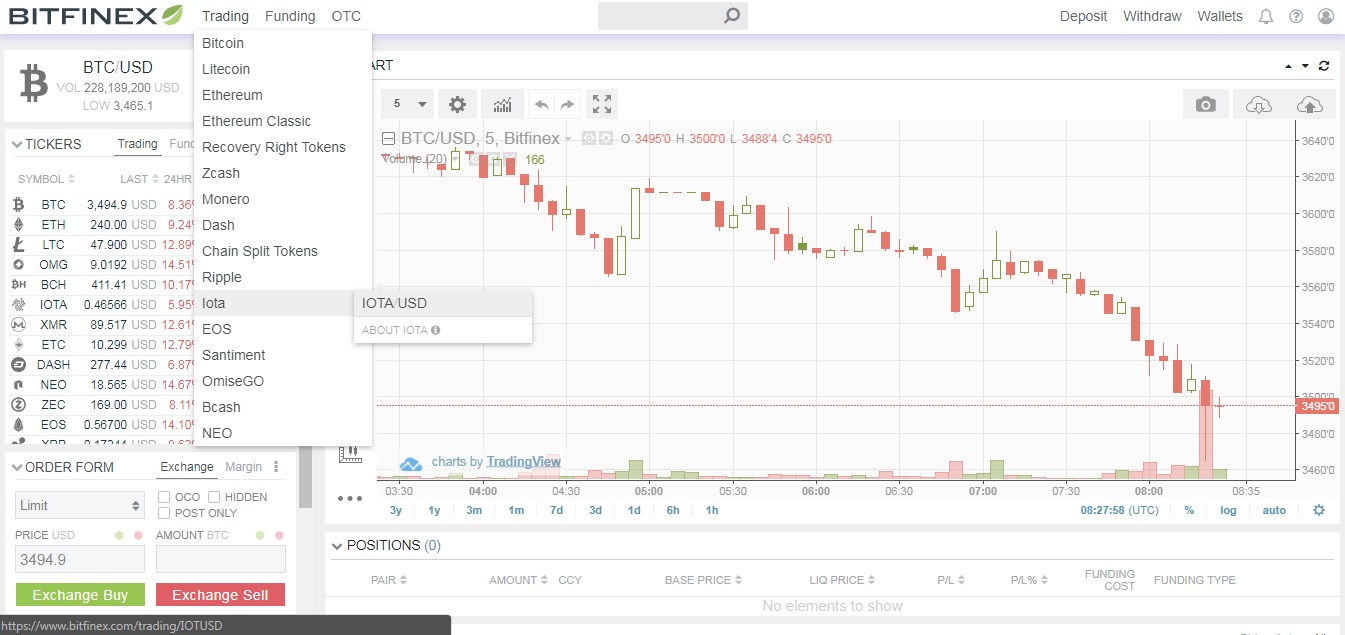Expand chart to fullscreen via arrows icon
1345x635 pixels.
[601, 104]
